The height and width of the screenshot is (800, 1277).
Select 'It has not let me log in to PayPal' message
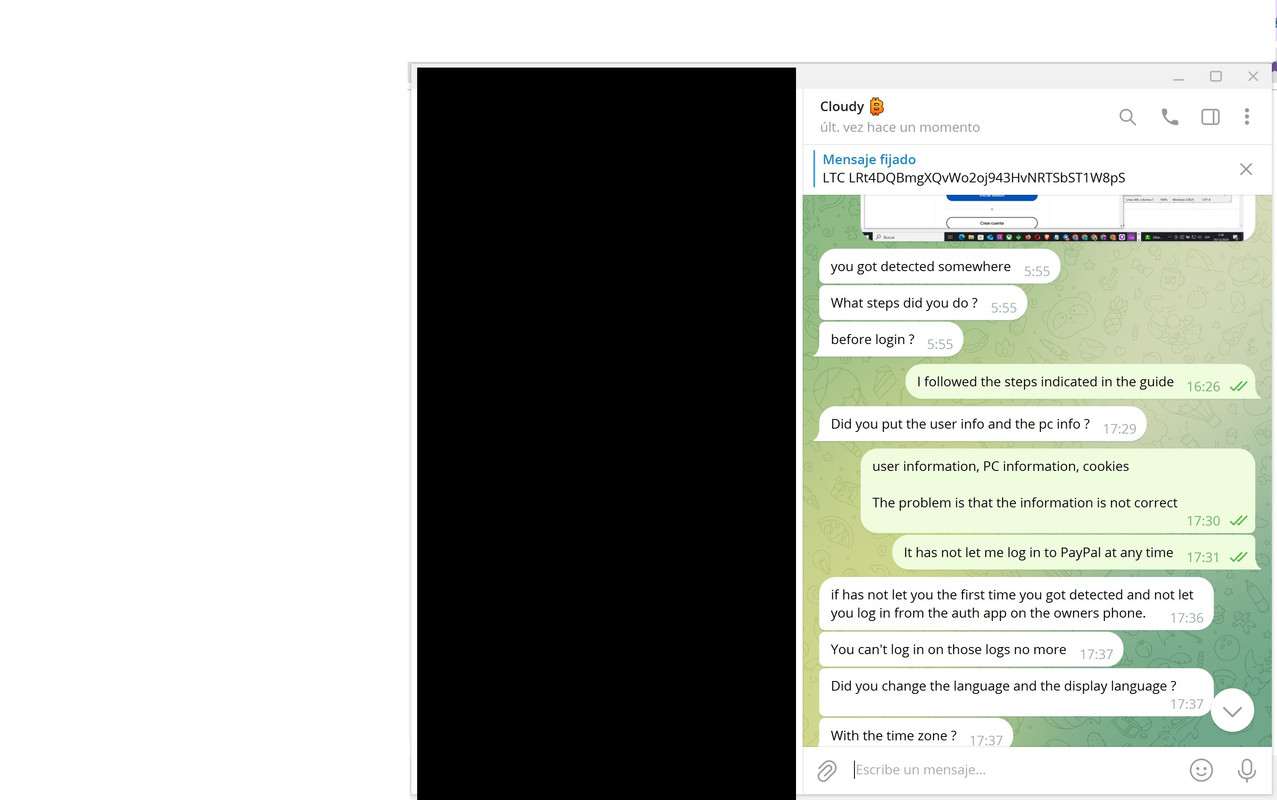click(1074, 552)
